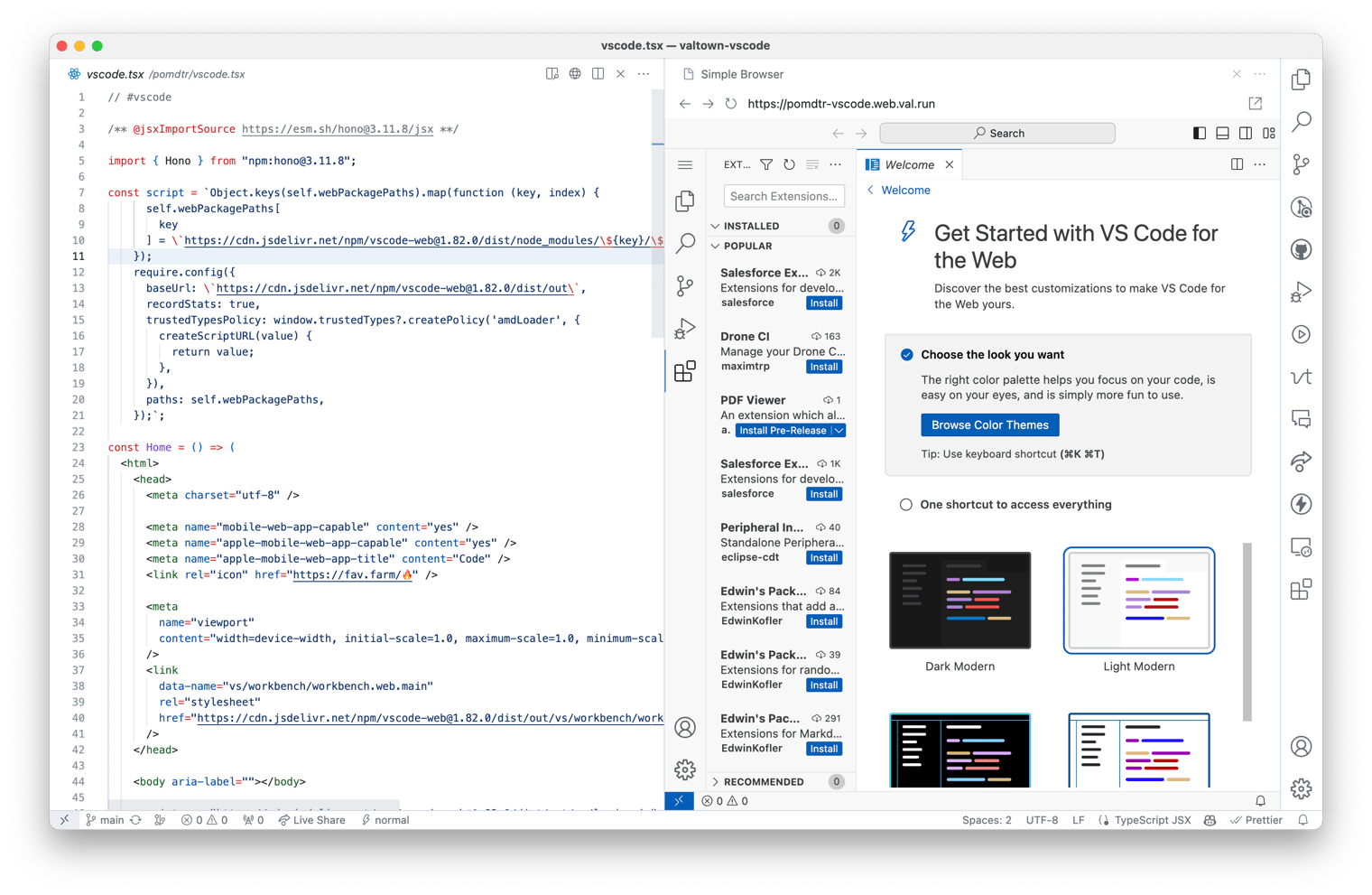Viewport: 1372px width, 895px height.
Task: Select the Welcome tab
Action: pos(909,164)
